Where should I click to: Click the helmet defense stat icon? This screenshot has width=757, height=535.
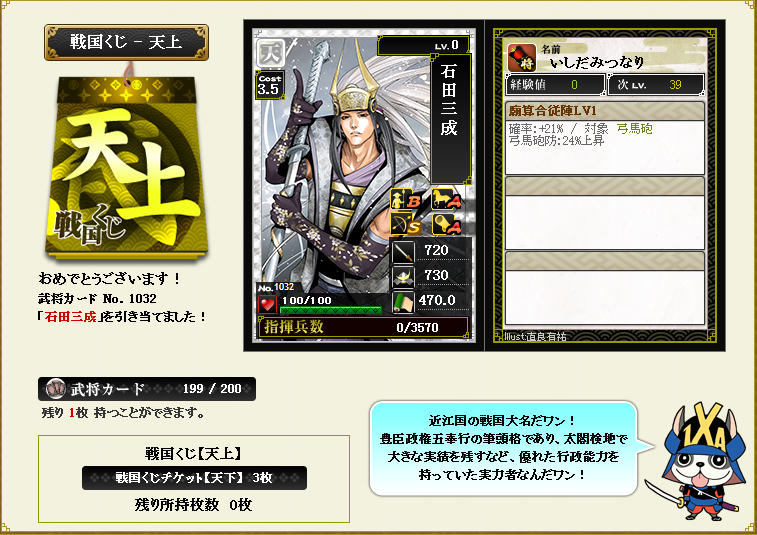[x=403, y=276]
